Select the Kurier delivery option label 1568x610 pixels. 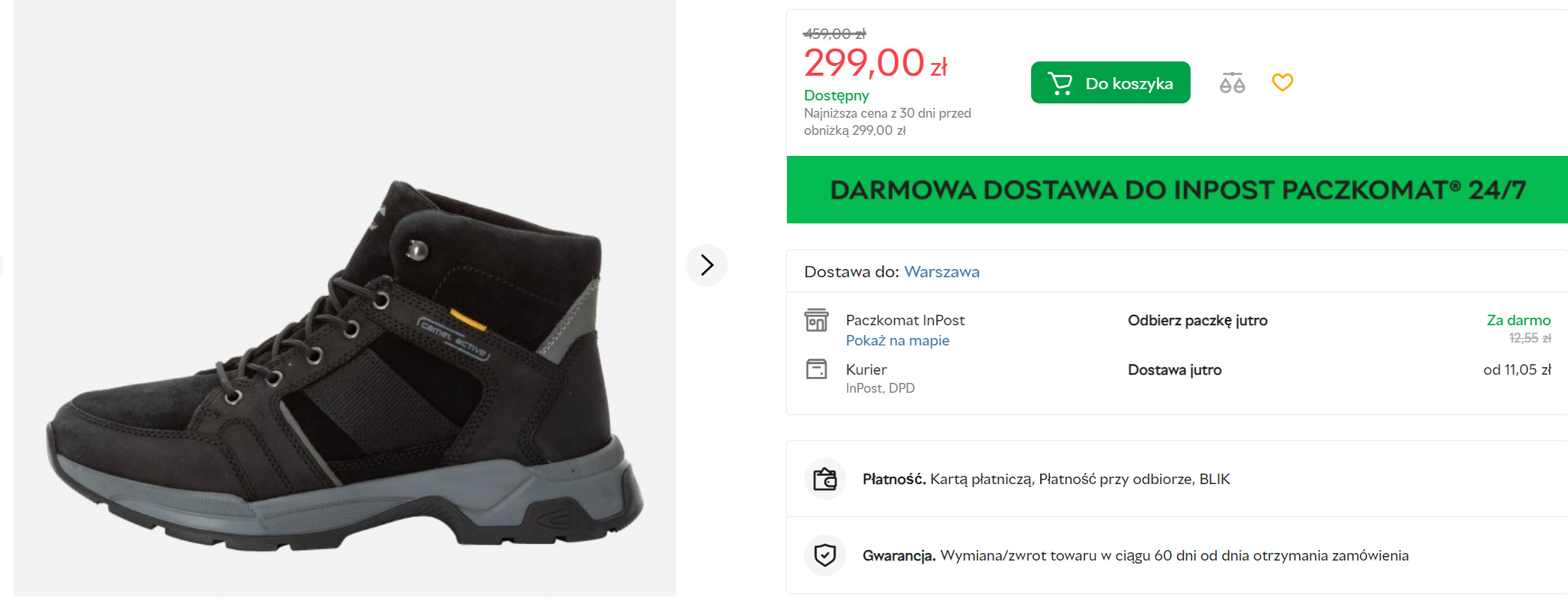point(866,369)
